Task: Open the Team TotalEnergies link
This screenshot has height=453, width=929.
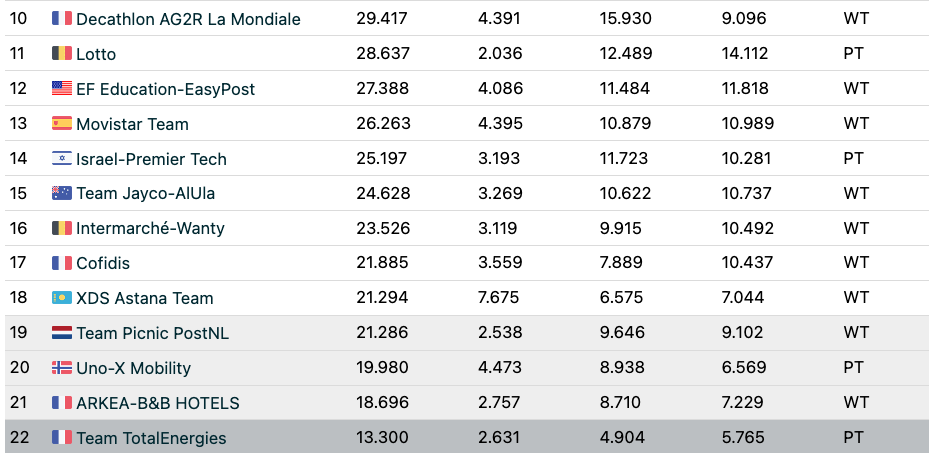Action: tap(151, 438)
